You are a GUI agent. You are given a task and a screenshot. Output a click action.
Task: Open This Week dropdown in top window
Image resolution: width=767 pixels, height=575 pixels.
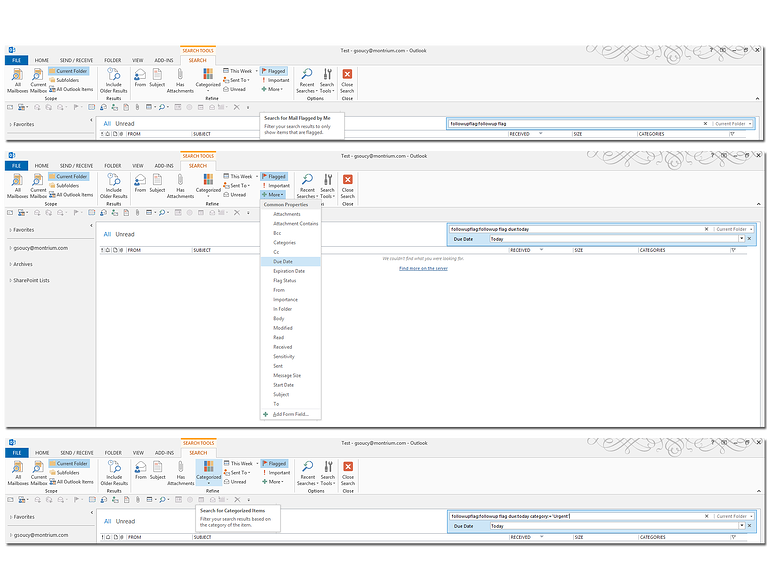pos(241,71)
